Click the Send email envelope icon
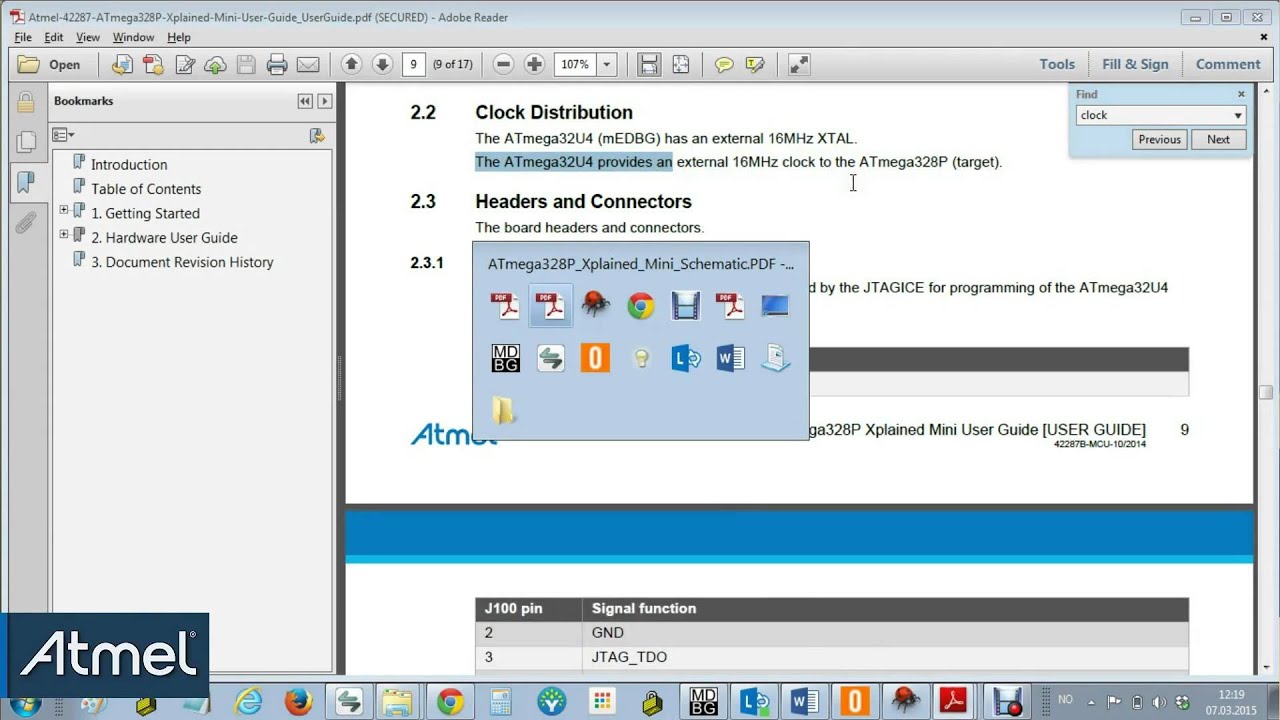 [308, 64]
